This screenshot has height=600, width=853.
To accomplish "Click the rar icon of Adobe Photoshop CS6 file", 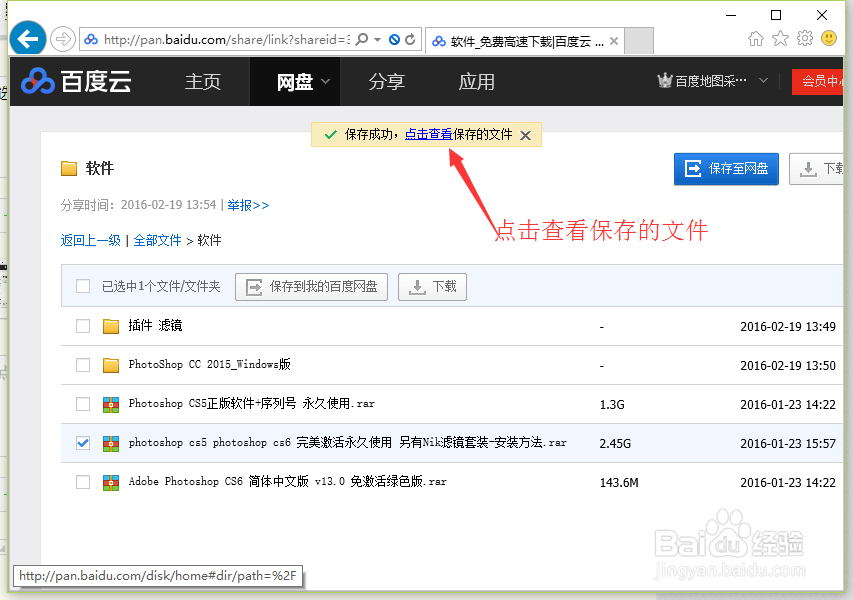I will click(111, 483).
